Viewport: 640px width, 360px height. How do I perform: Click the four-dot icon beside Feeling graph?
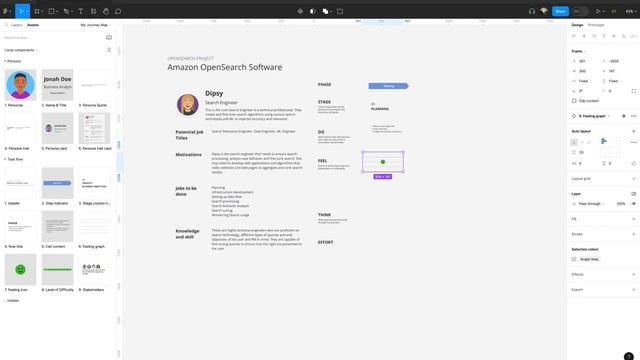coord(623,116)
